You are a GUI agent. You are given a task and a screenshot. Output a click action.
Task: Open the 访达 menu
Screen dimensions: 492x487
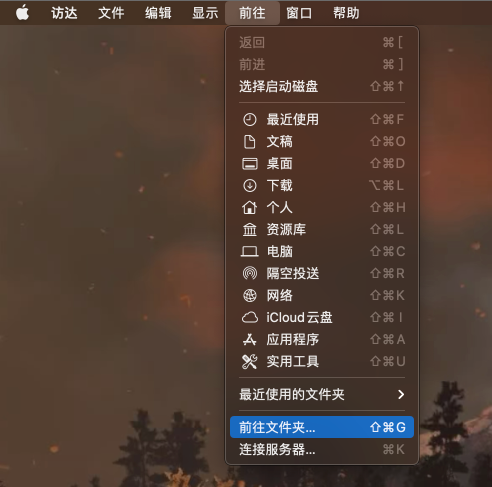pos(64,13)
